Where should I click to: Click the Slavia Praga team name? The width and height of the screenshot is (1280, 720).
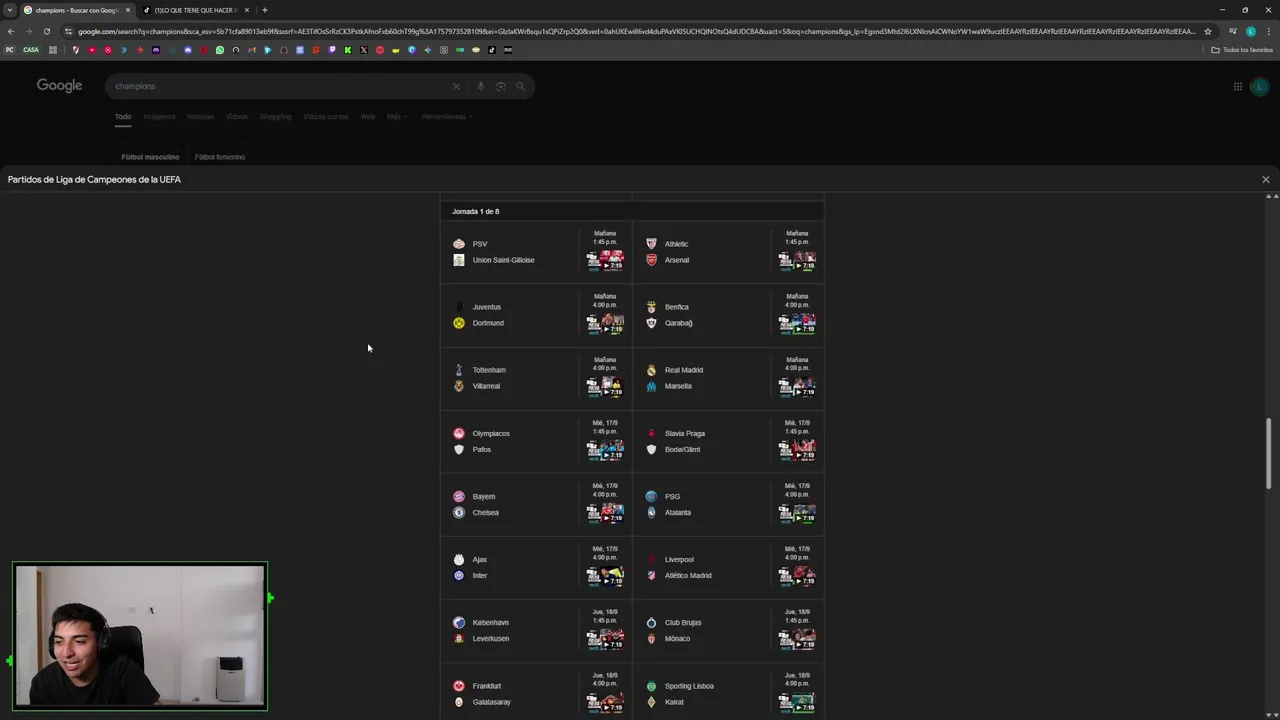[685, 433]
